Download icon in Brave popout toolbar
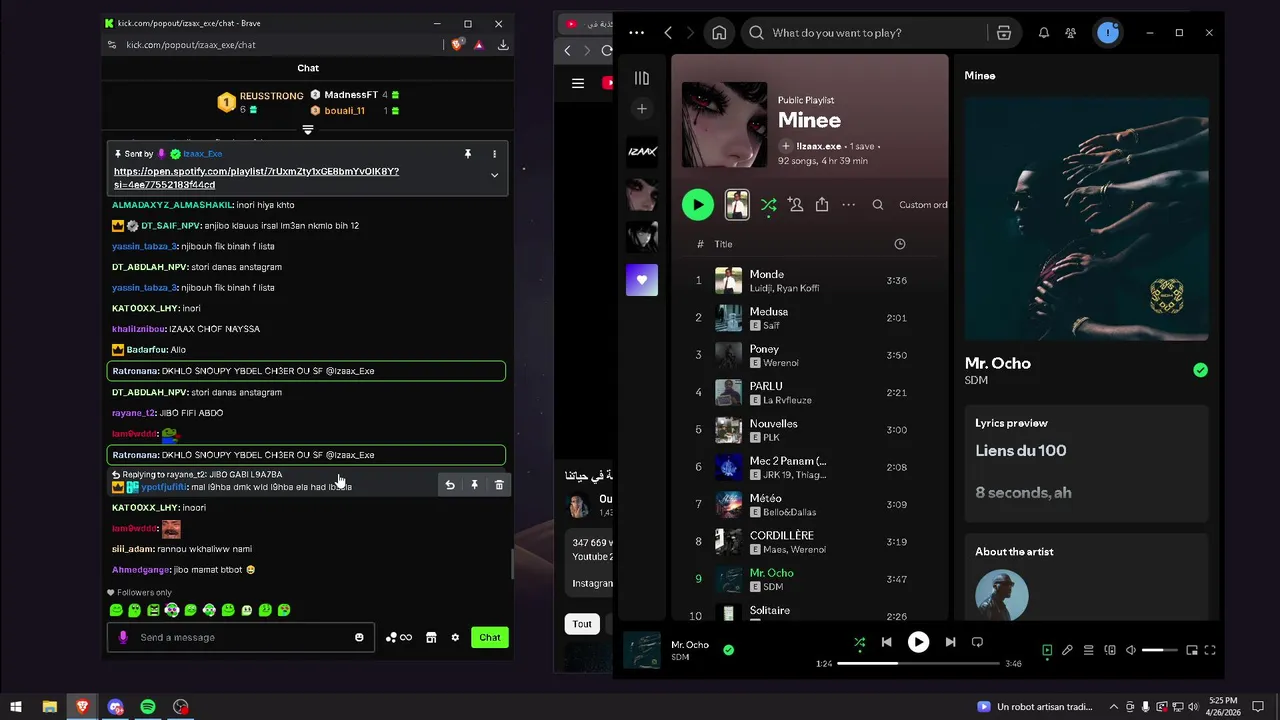1280x720 pixels. [x=503, y=45]
